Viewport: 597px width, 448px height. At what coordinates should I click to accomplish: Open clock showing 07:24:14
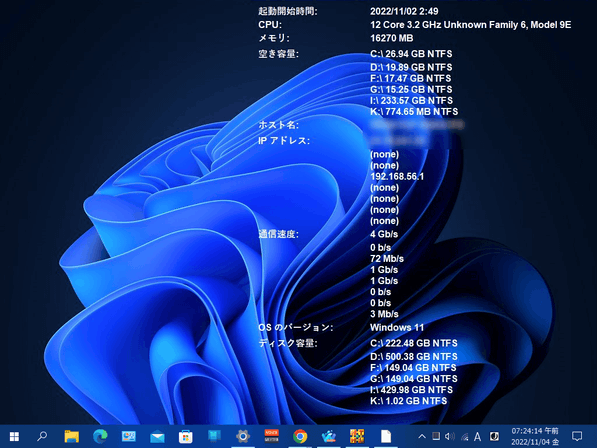pos(535,436)
